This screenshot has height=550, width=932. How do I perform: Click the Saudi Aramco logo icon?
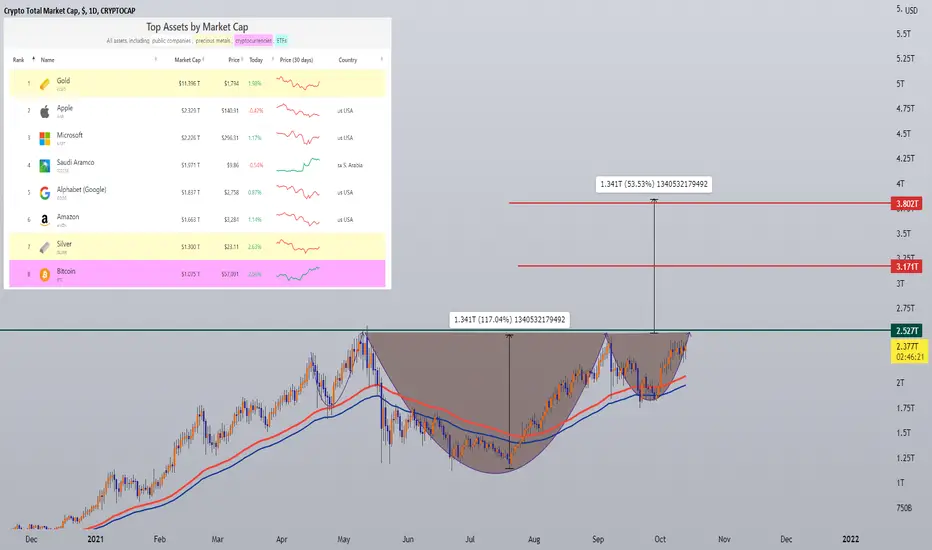click(45, 166)
